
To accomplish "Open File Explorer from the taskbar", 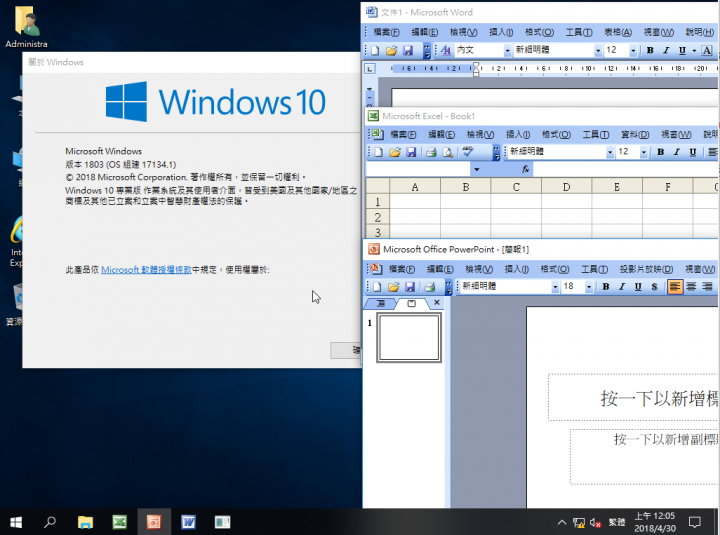I will pos(85,522).
